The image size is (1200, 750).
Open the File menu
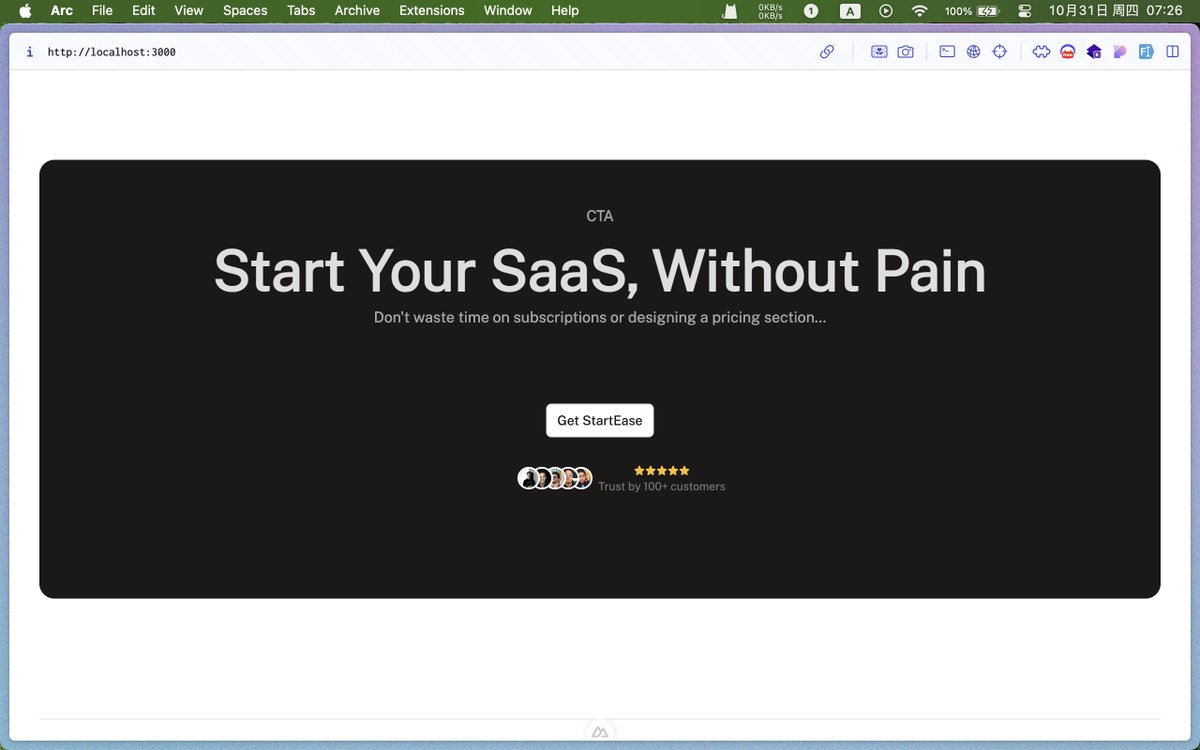[102, 11]
